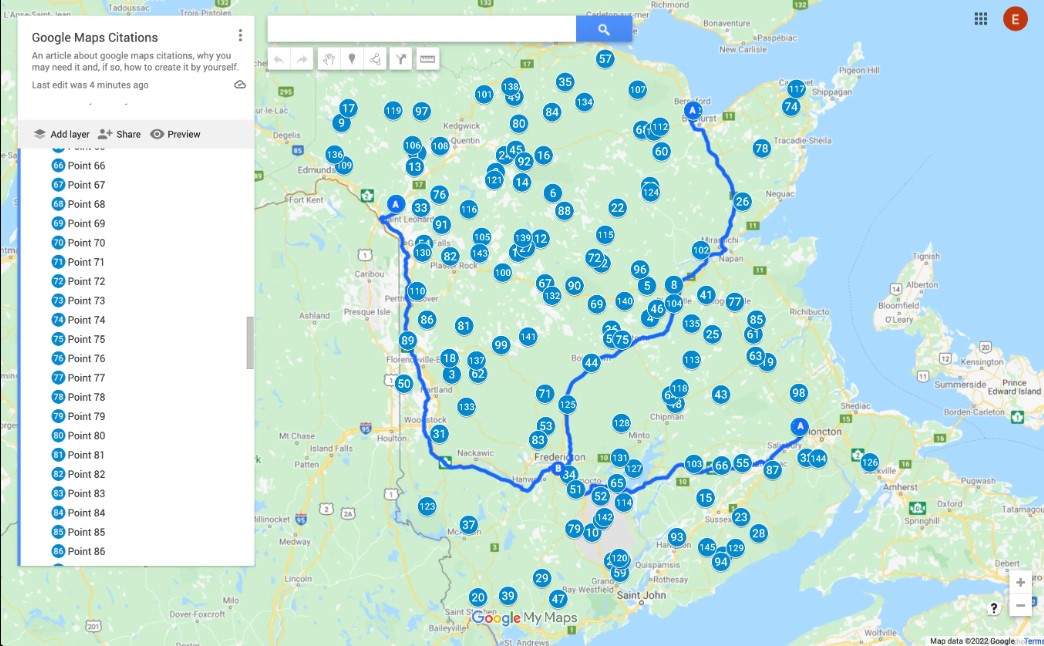Viewport: 1044px width, 646px height.
Task: Click Add layer
Action: [x=61, y=134]
